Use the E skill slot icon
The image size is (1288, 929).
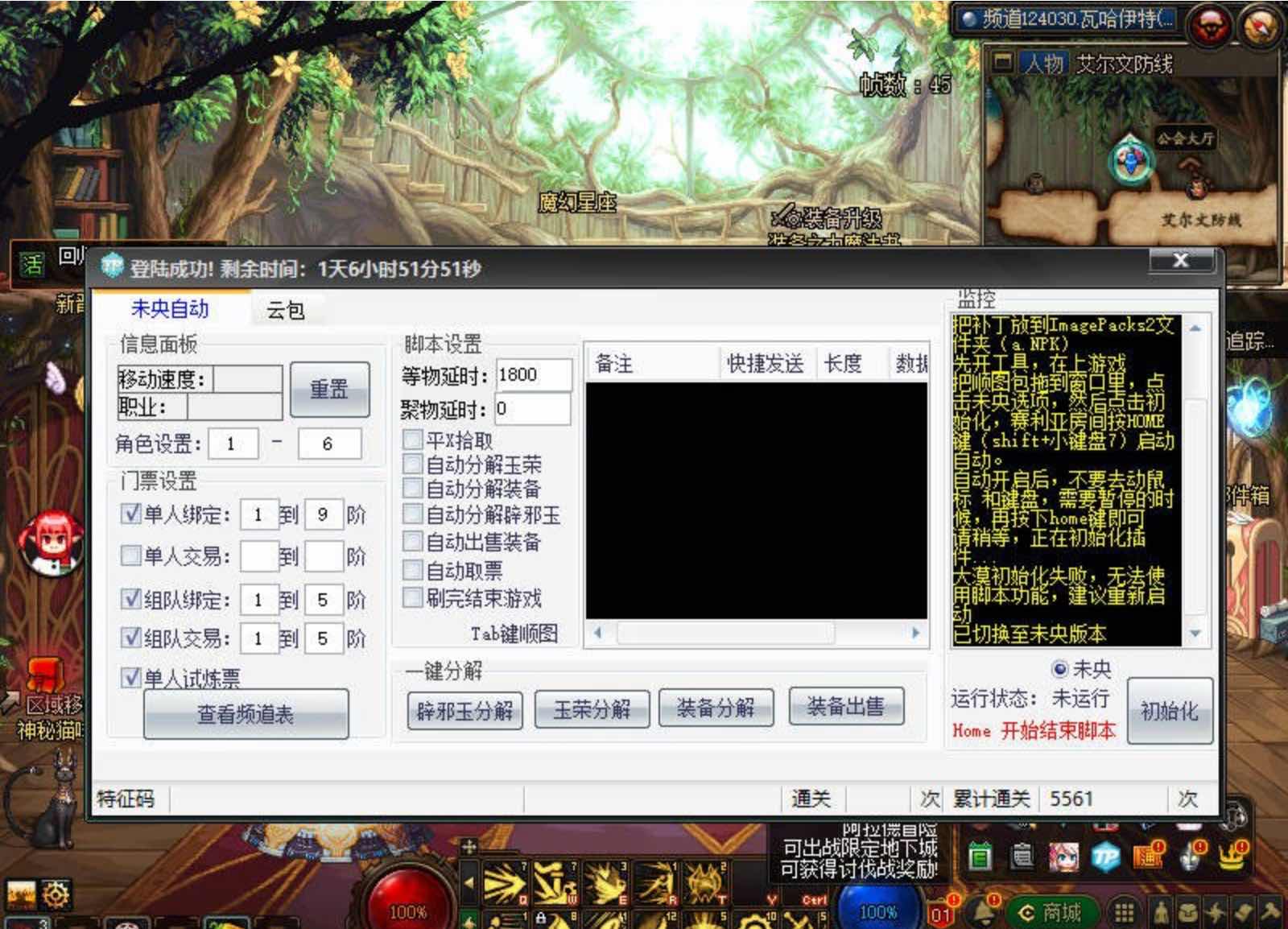point(605,882)
